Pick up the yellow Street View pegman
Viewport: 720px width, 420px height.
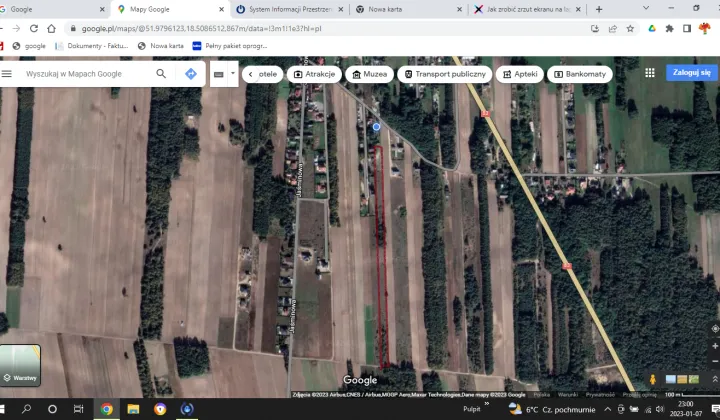click(652, 379)
